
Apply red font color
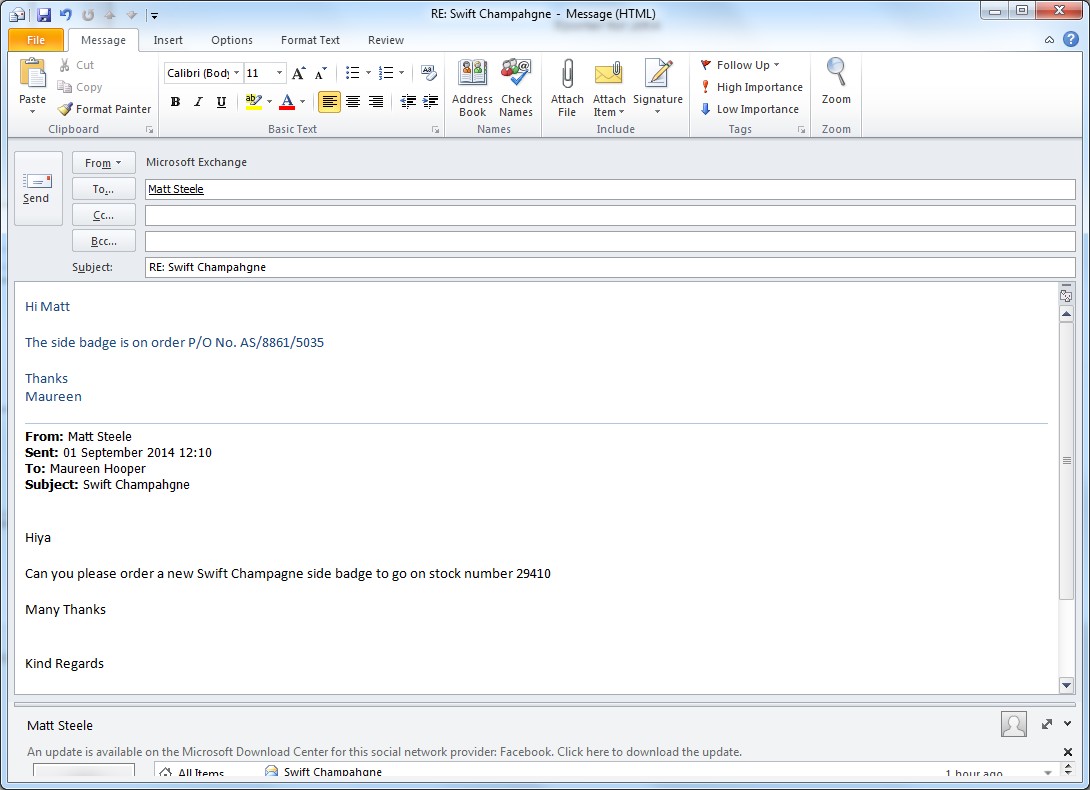tap(287, 102)
